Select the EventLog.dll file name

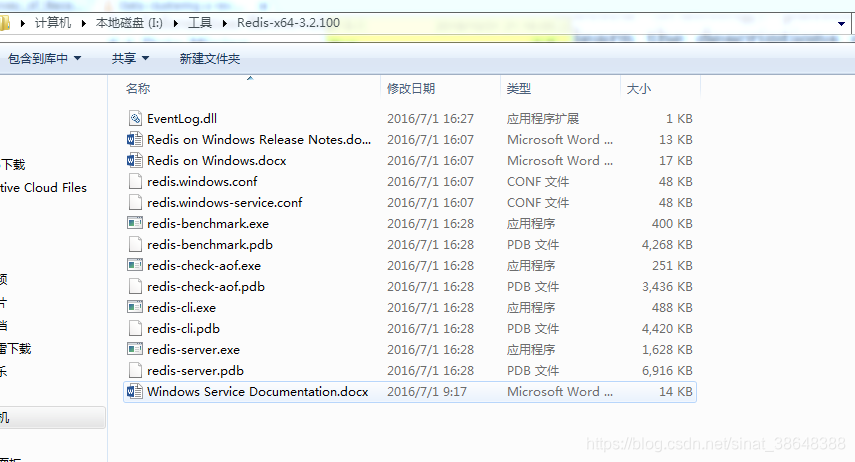tap(182, 118)
